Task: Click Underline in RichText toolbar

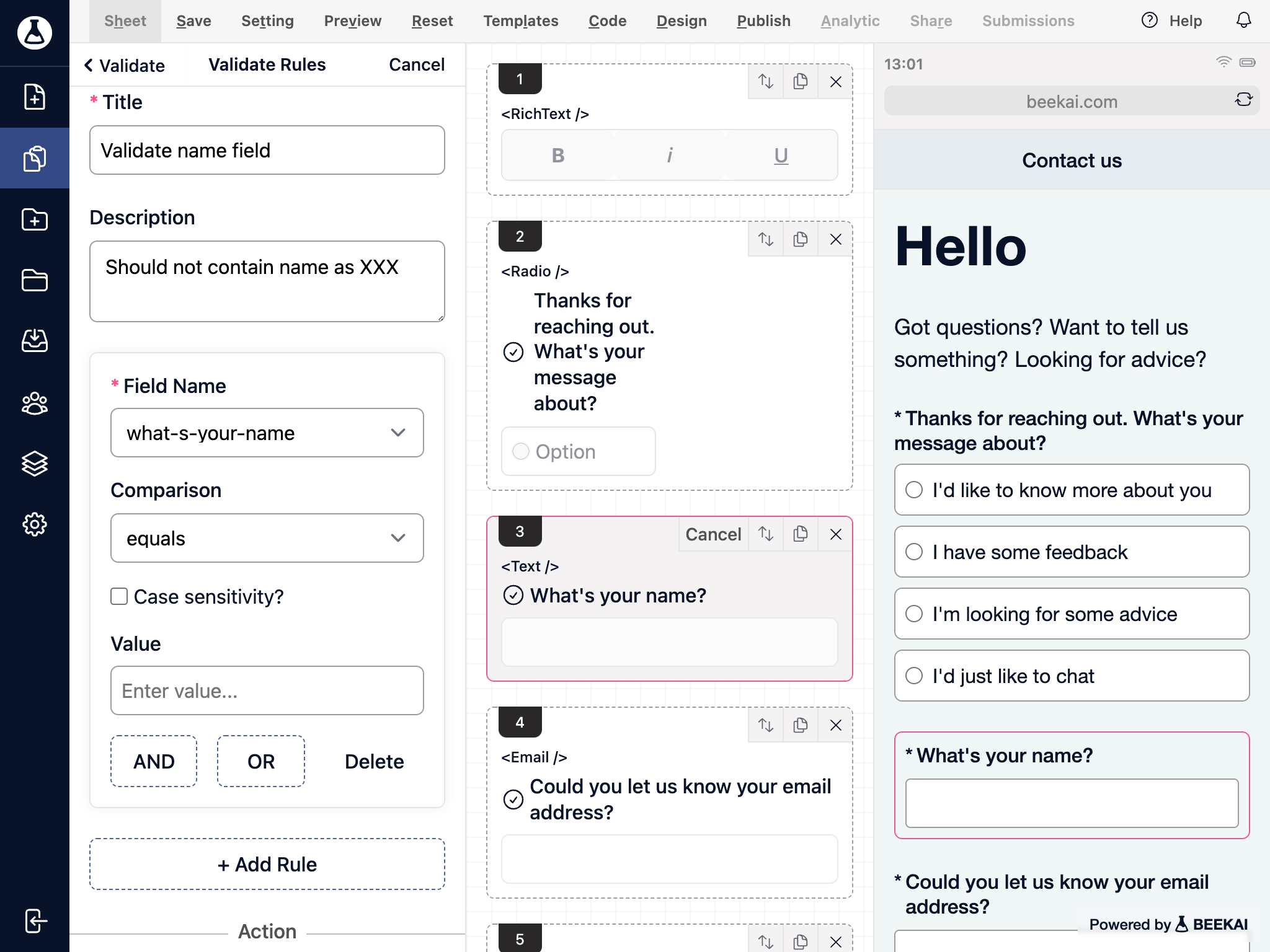Action: coord(781,155)
